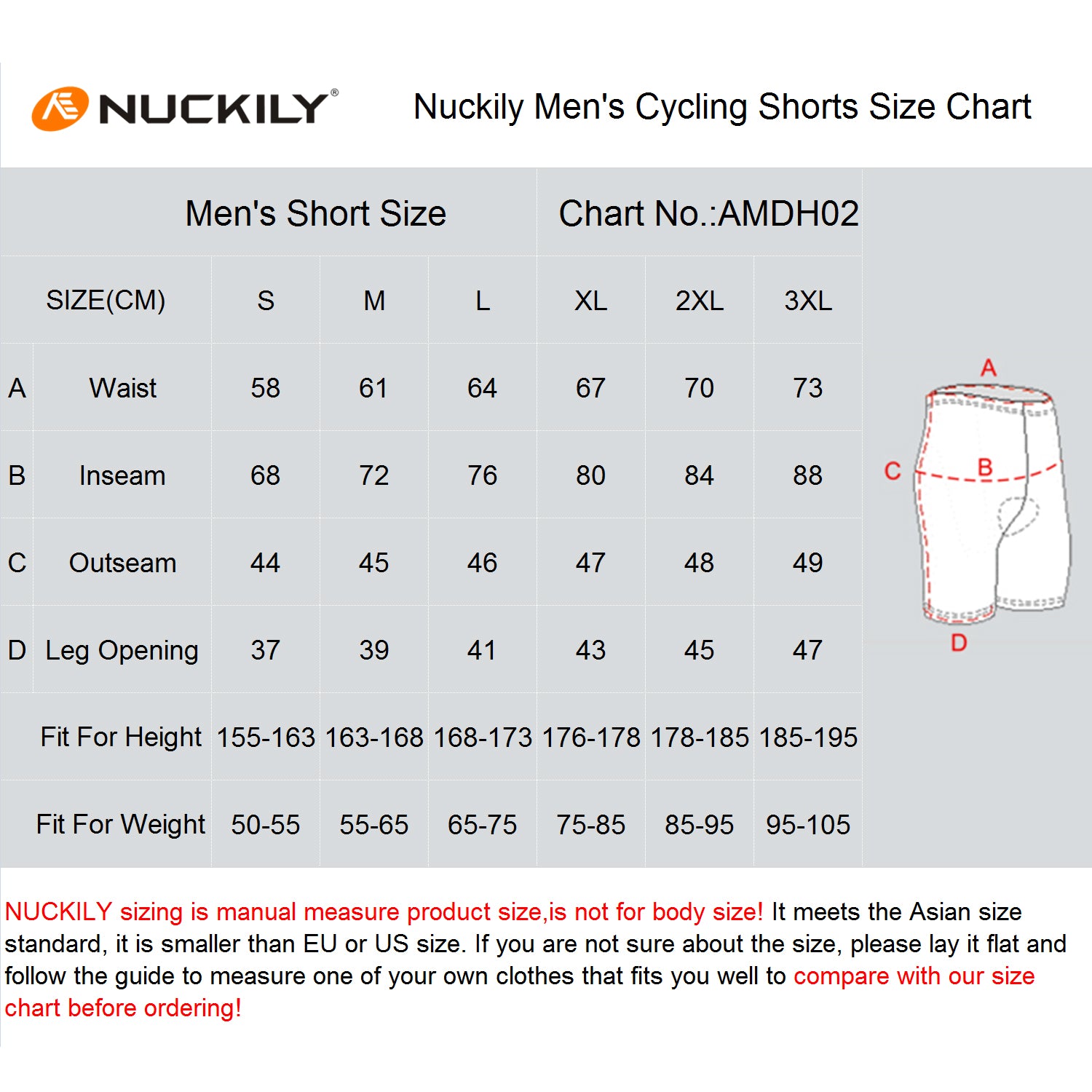The width and height of the screenshot is (1092, 1092).
Task: Click Outseam value 46 for size L
Action: pyautogui.click(x=482, y=563)
